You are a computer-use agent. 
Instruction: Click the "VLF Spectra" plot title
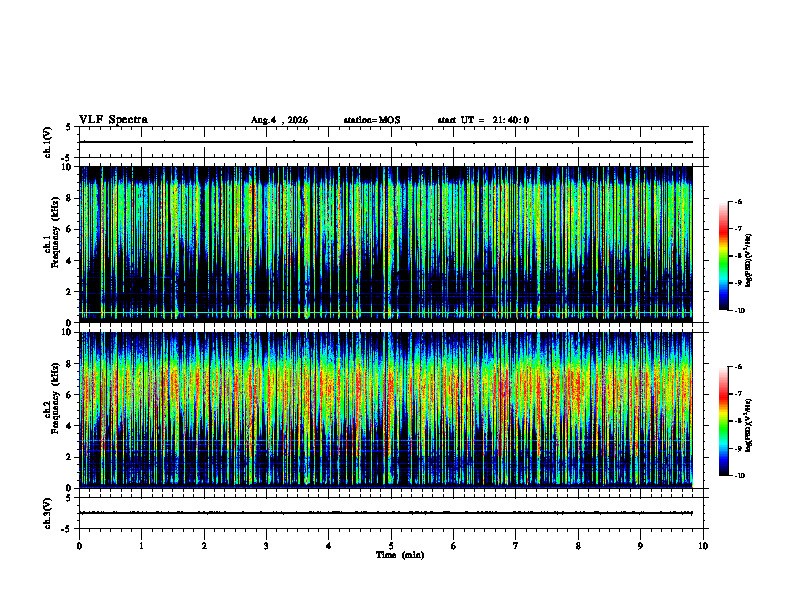[x=113, y=120]
